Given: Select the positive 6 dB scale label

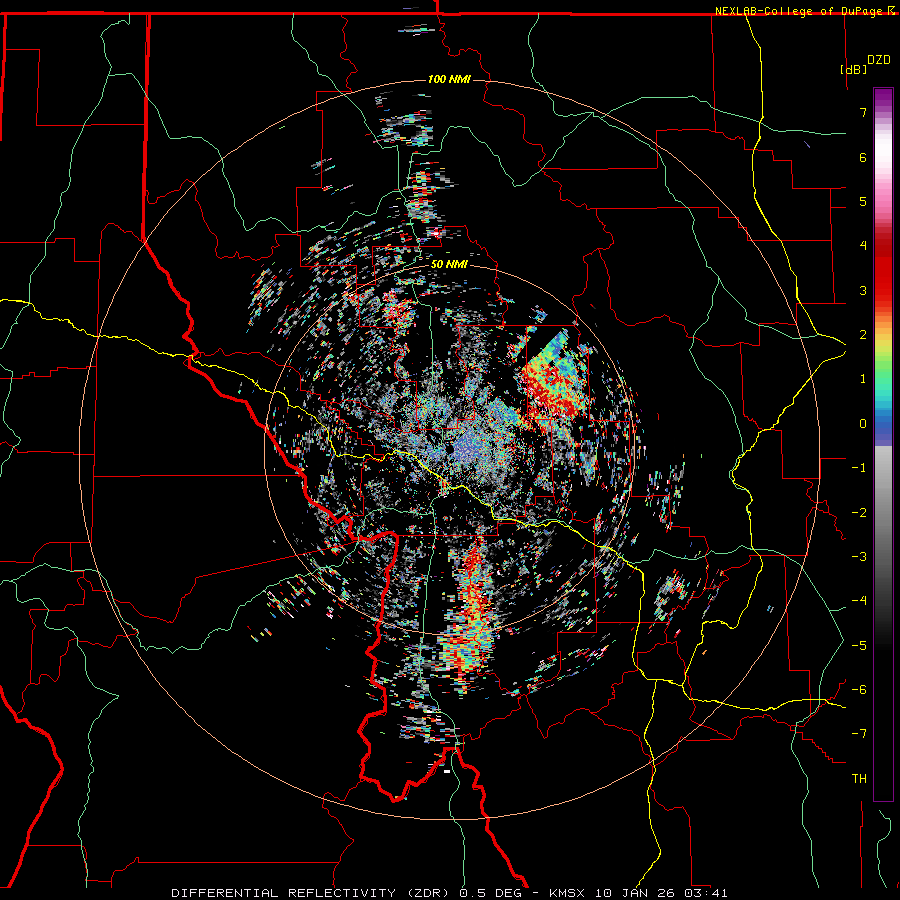Looking at the screenshot, I should (863, 157).
